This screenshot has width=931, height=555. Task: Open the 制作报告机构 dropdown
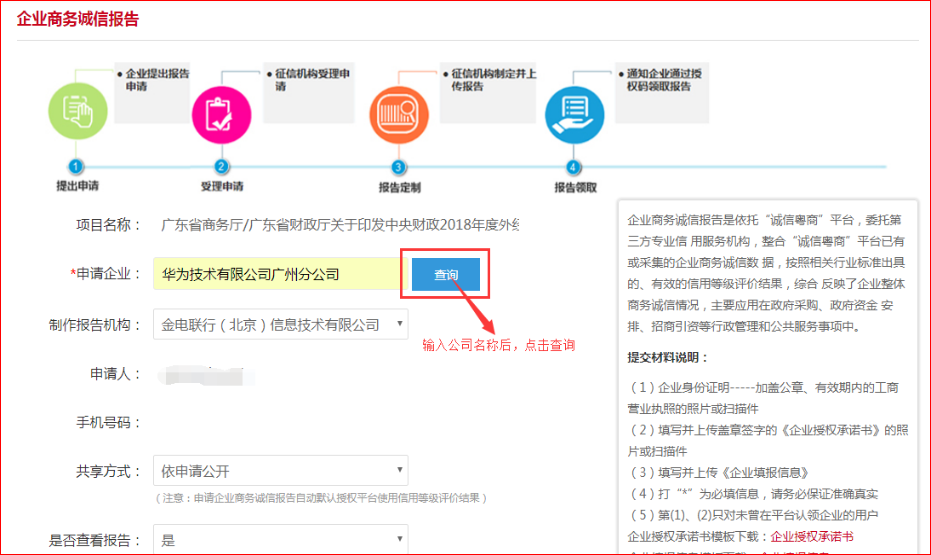281,324
